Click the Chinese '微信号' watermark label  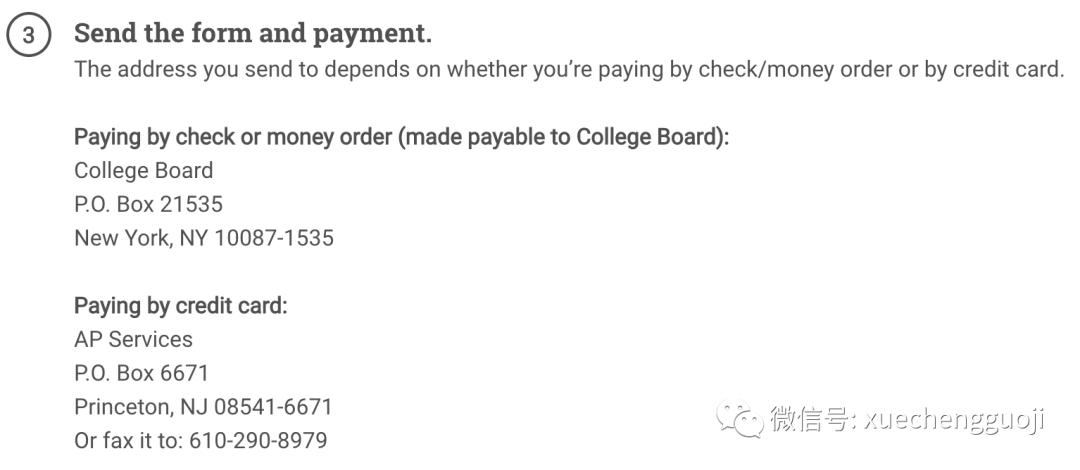[x=809, y=418]
